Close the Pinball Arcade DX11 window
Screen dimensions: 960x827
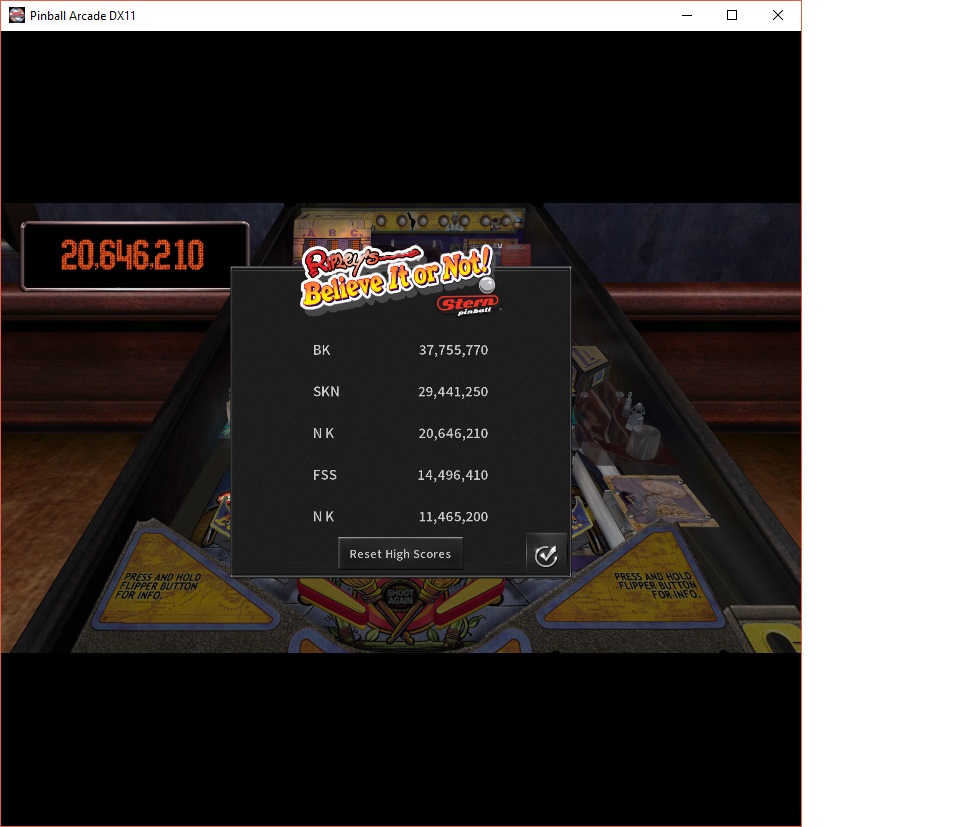pyautogui.click(x=778, y=15)
